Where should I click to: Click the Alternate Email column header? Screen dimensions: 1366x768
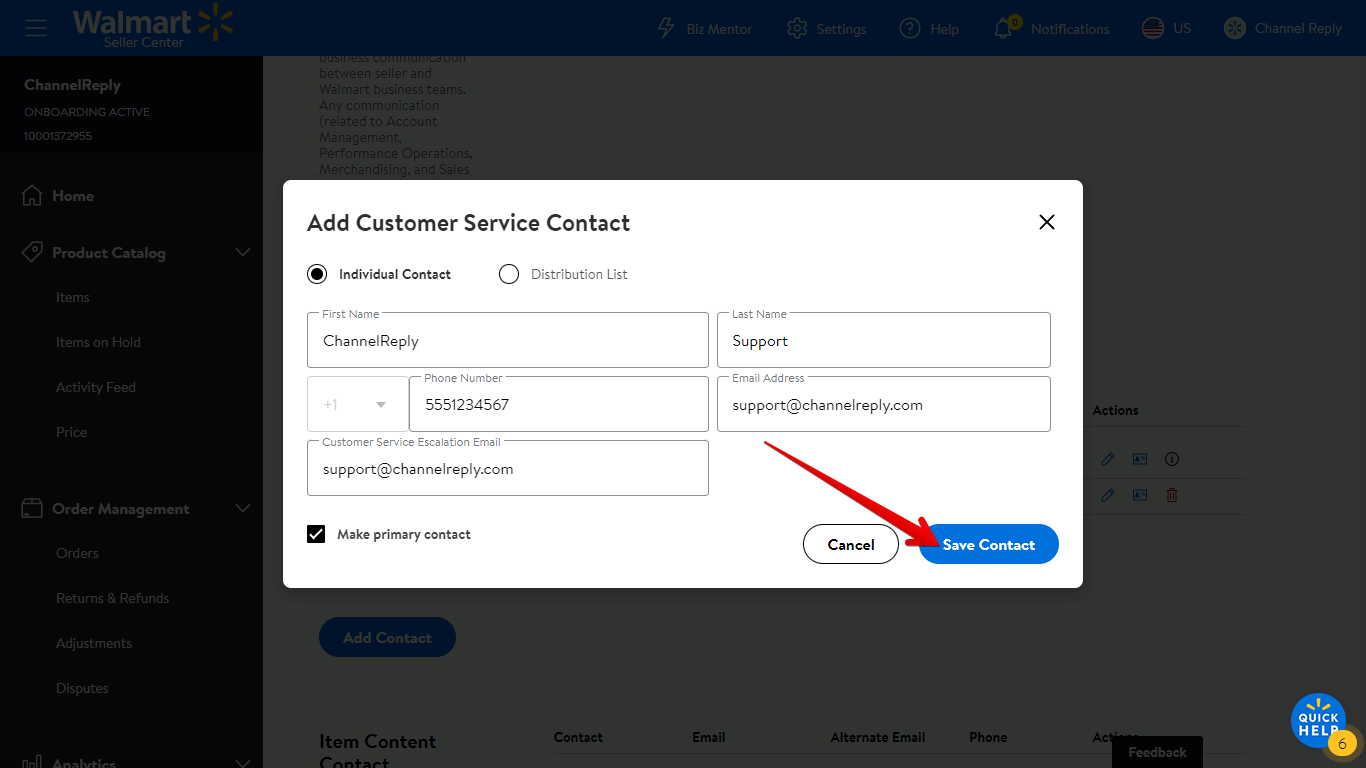point(878,737)
